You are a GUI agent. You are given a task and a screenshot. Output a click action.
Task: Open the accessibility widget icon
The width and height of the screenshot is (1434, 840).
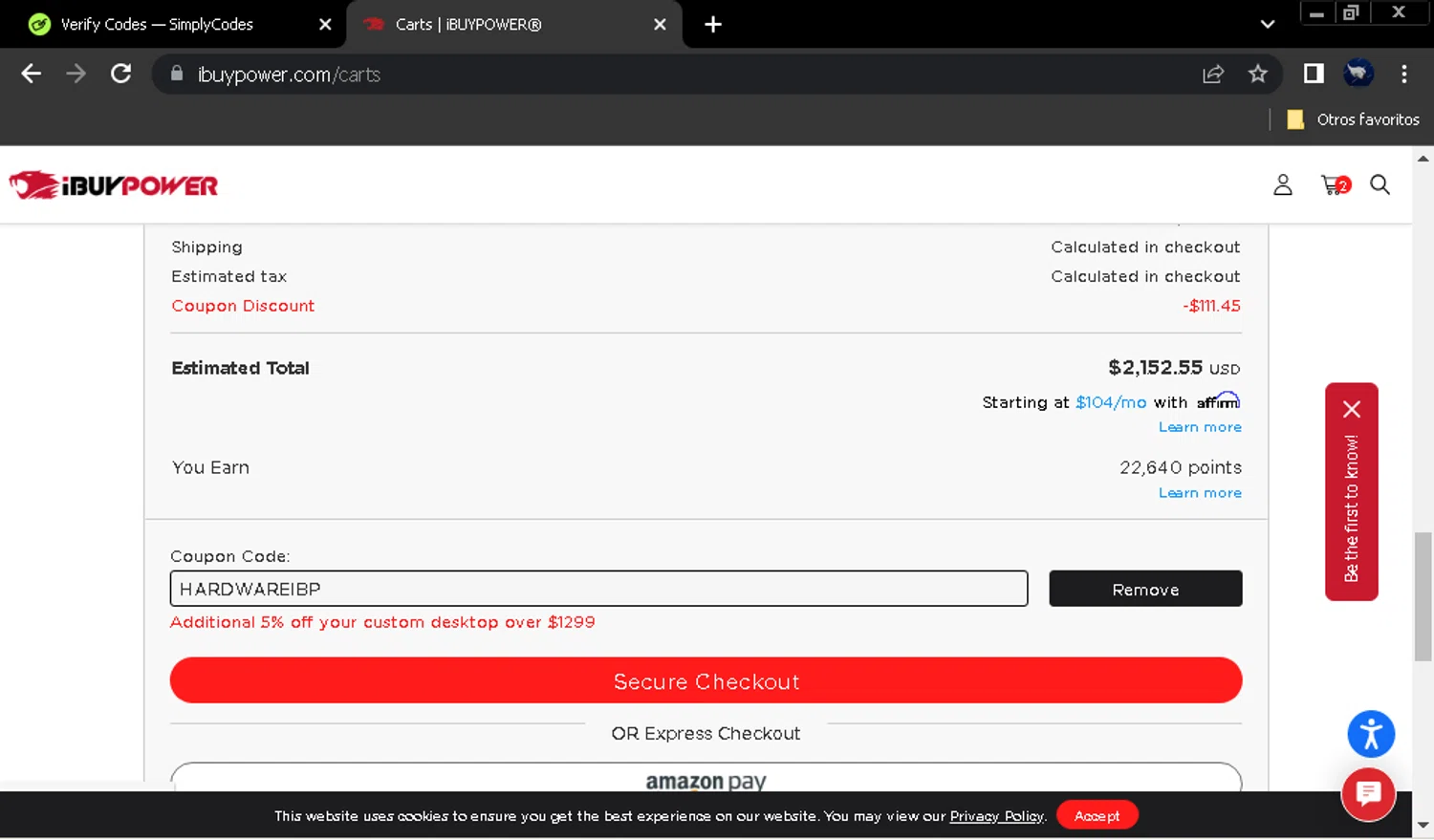click(1371, 735)
